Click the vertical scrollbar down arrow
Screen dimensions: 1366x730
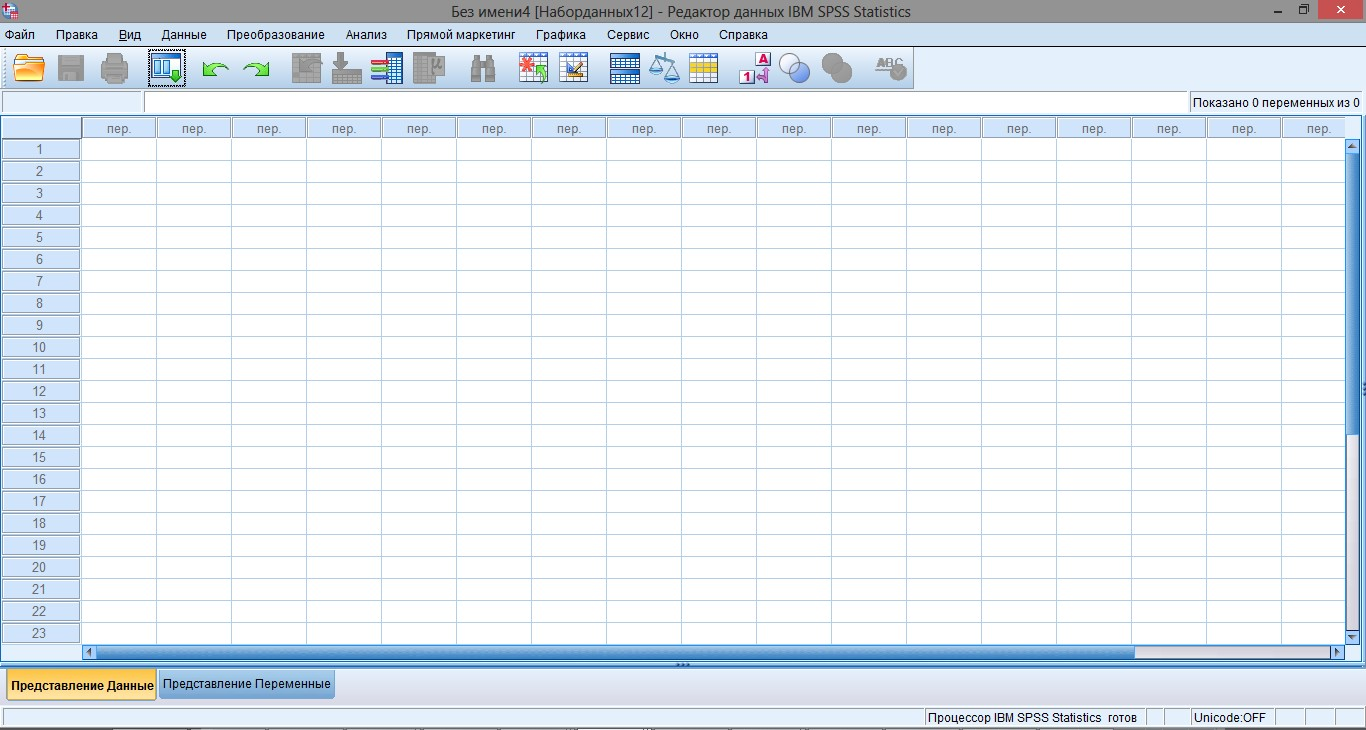point(1352,636)
